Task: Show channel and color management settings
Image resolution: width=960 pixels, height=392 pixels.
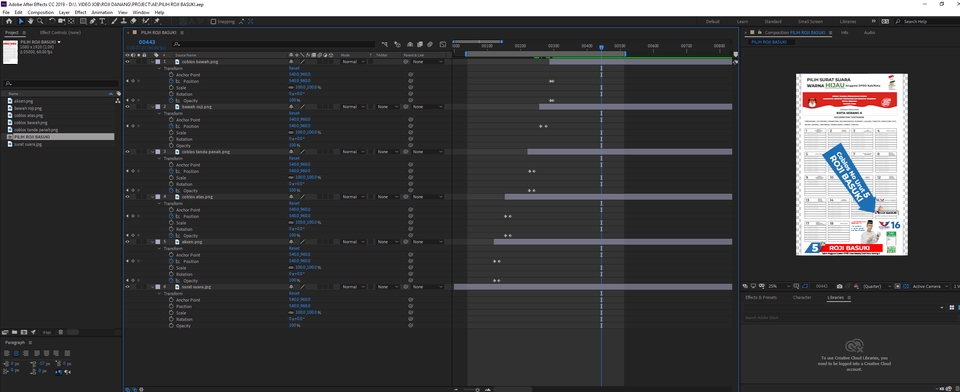Action: [856, 286]
